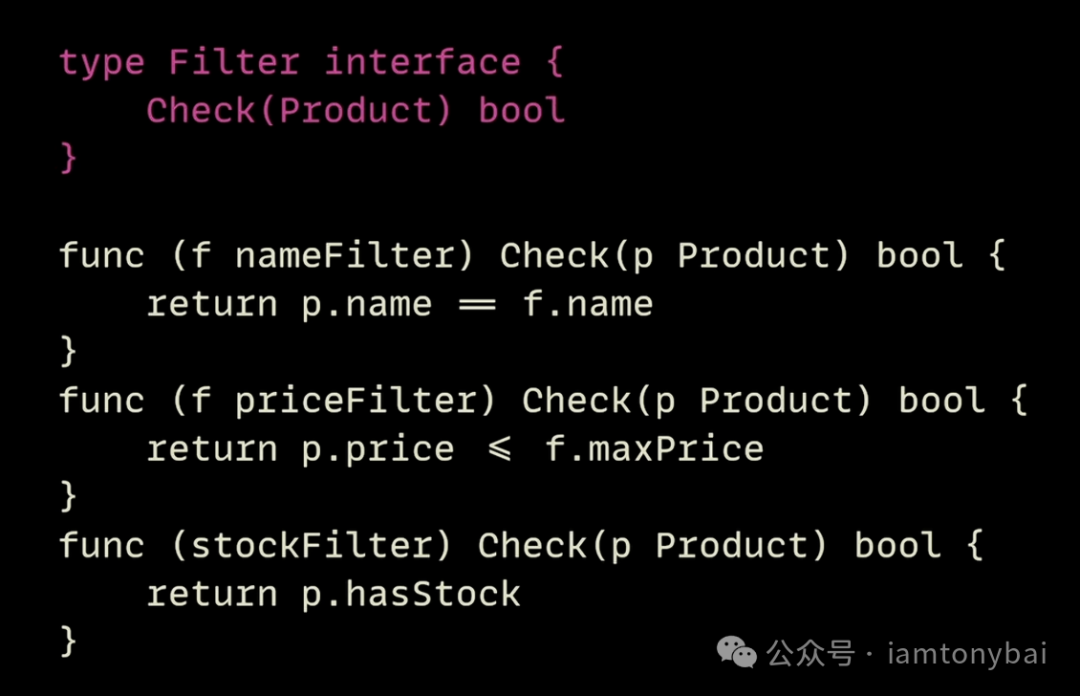Screen dimensions: 1080x696
Task: Click 'Filter' in the type declaration
Action: (234, 63)
